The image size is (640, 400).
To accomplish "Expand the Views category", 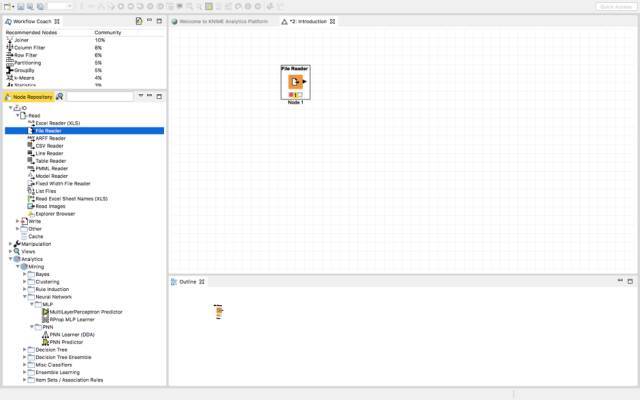I will coord(11,251).
